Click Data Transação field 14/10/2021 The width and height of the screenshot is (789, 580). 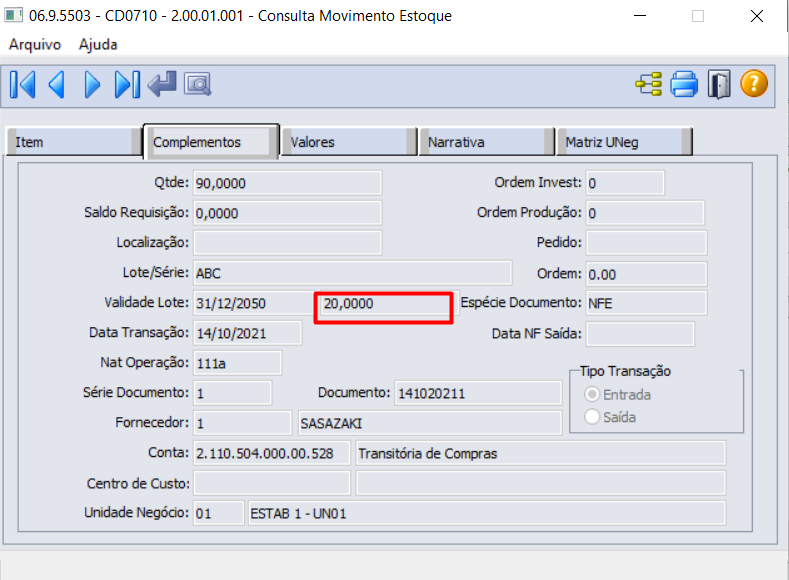coord(248,334)
